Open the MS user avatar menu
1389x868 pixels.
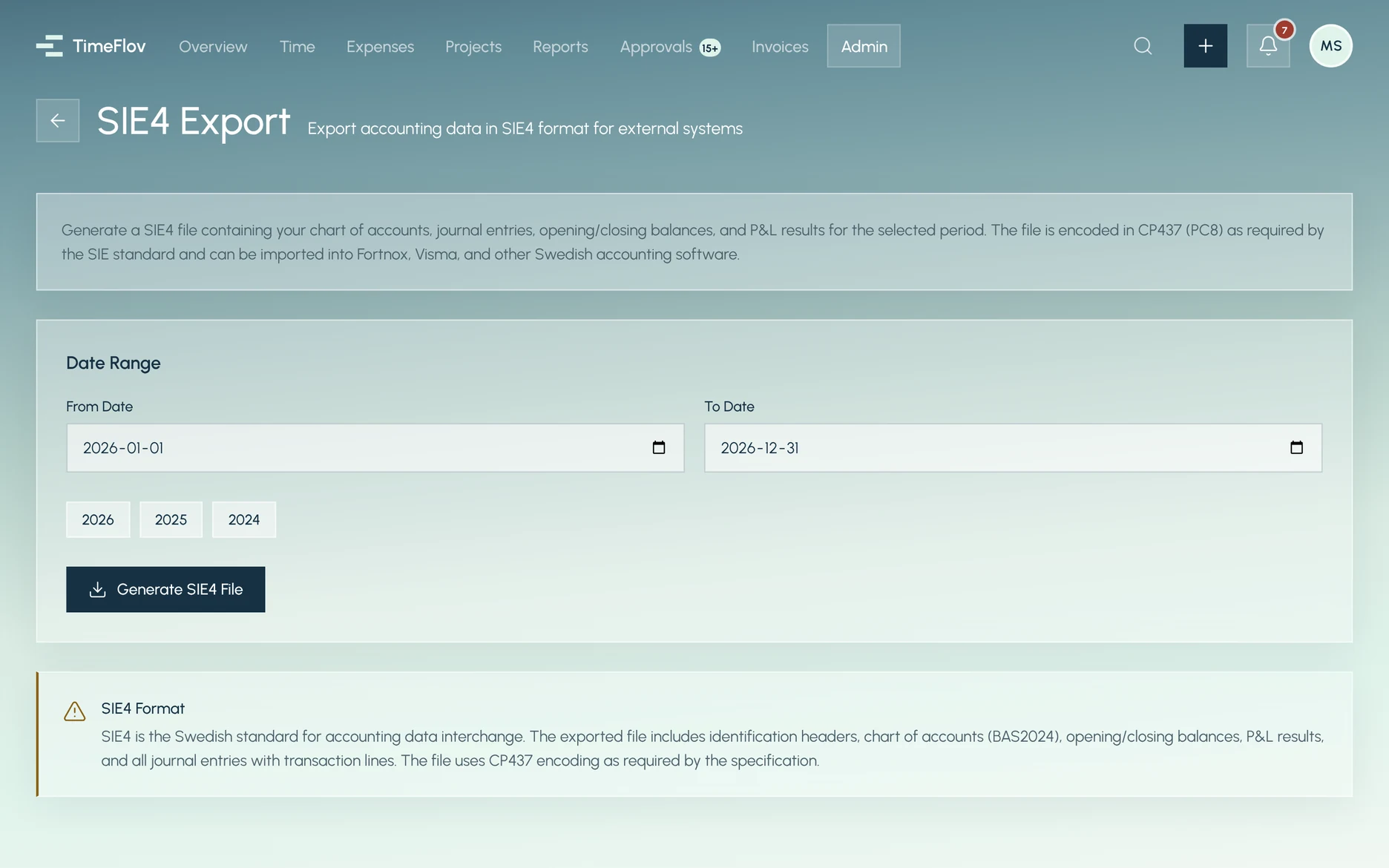click(x=1330, y=46)
